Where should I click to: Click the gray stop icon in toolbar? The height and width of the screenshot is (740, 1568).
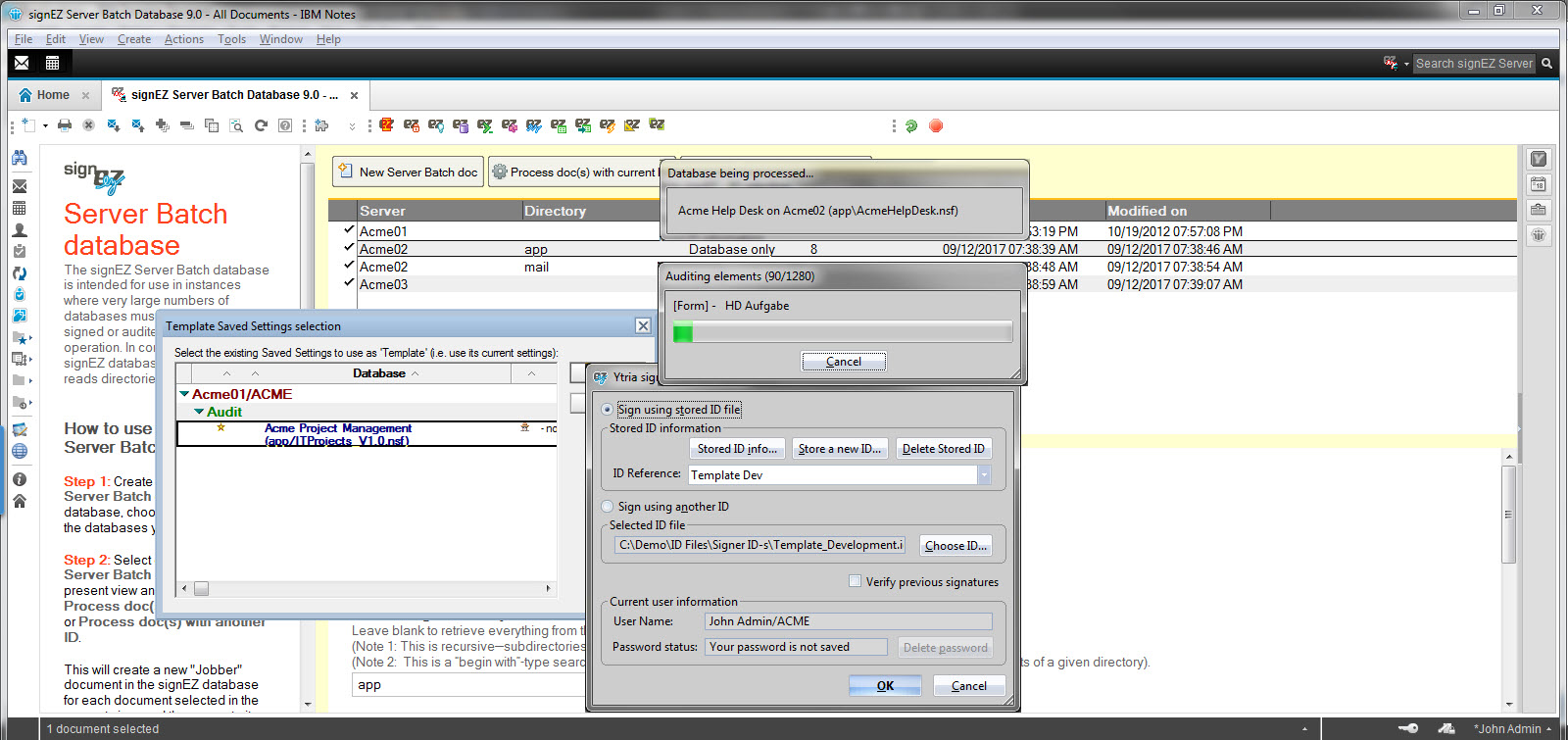(88, 125)
